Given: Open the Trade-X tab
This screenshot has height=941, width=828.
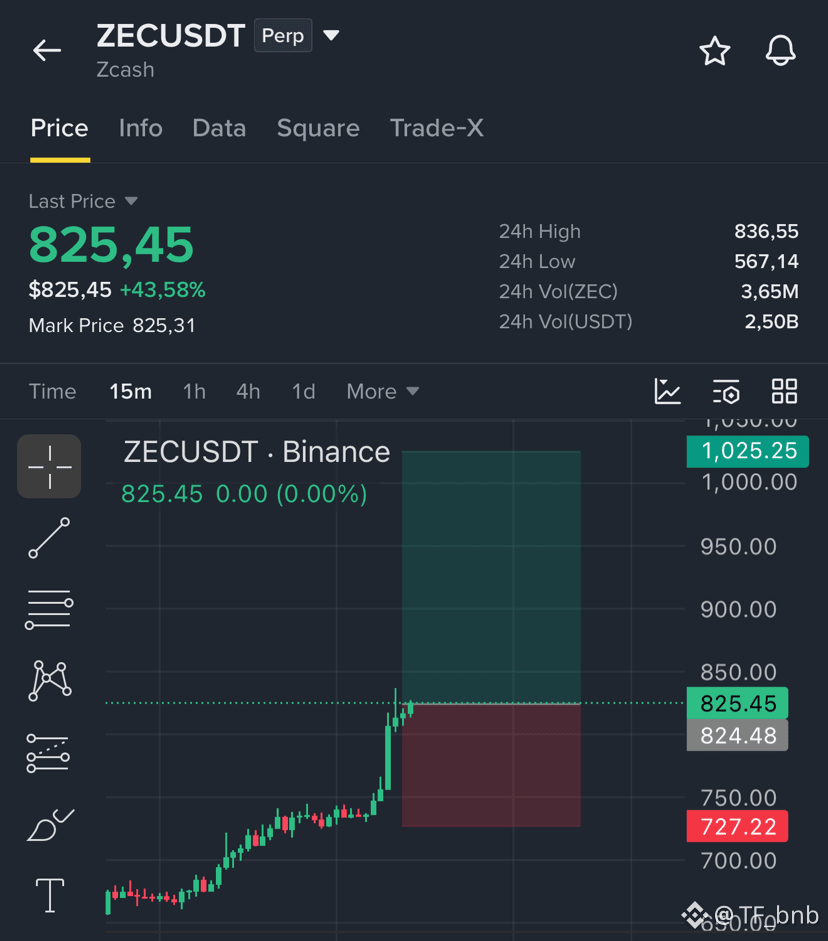Looking at the screenshot, I should (x=437, y=128).
